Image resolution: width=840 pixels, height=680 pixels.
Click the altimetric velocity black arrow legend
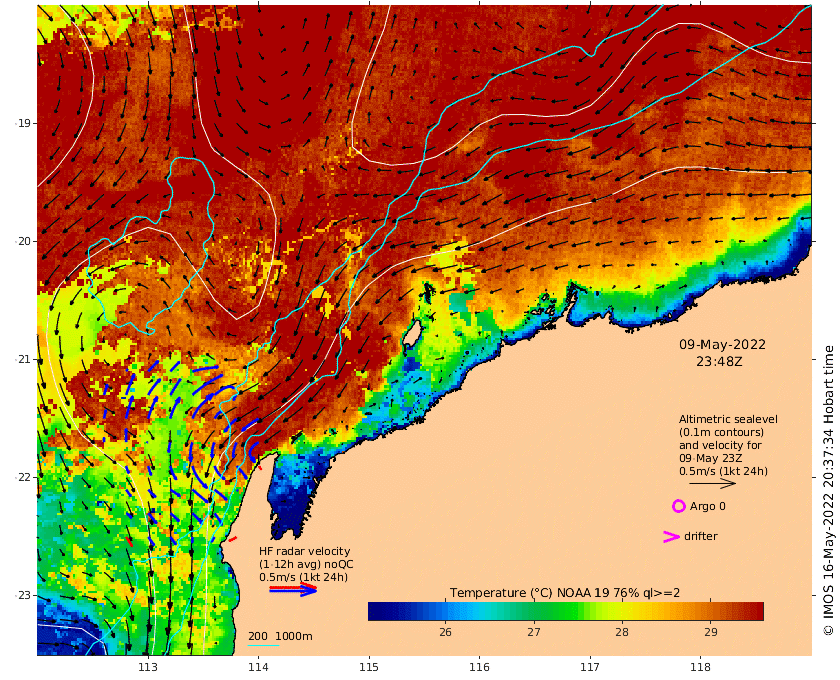tap(712, 484)
